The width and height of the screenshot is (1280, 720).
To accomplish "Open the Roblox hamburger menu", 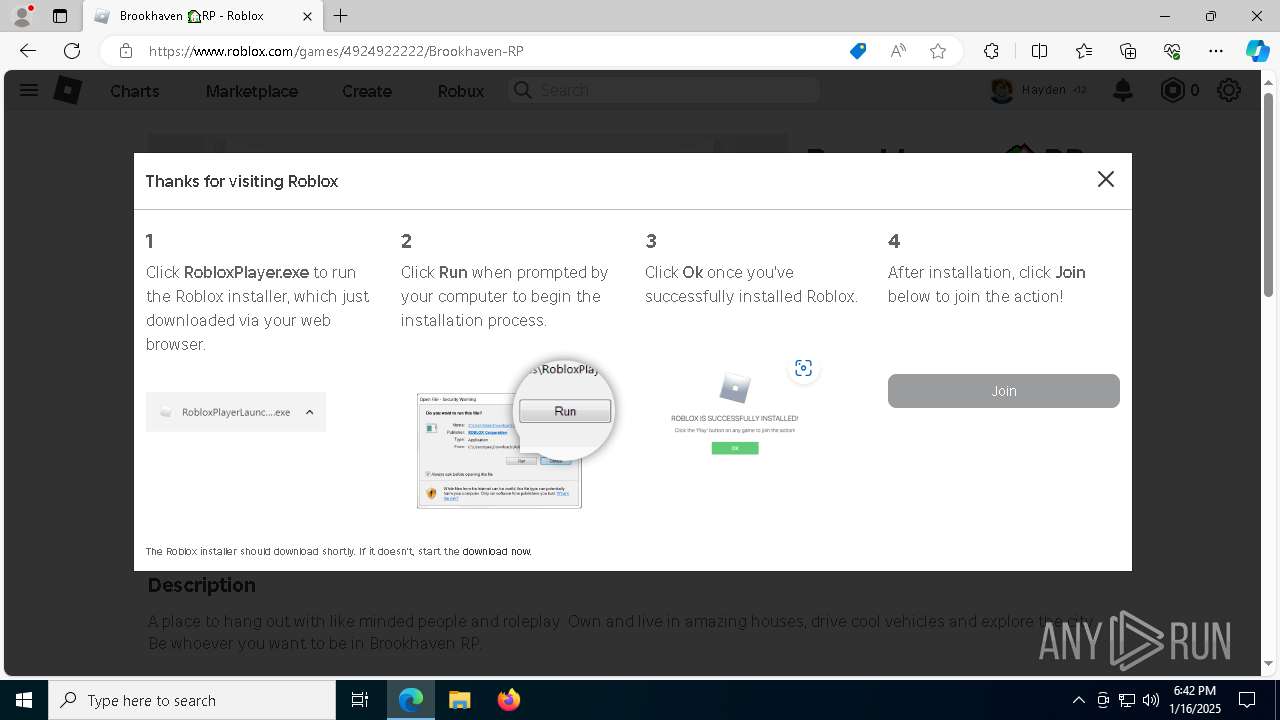I will click(29, 90).
